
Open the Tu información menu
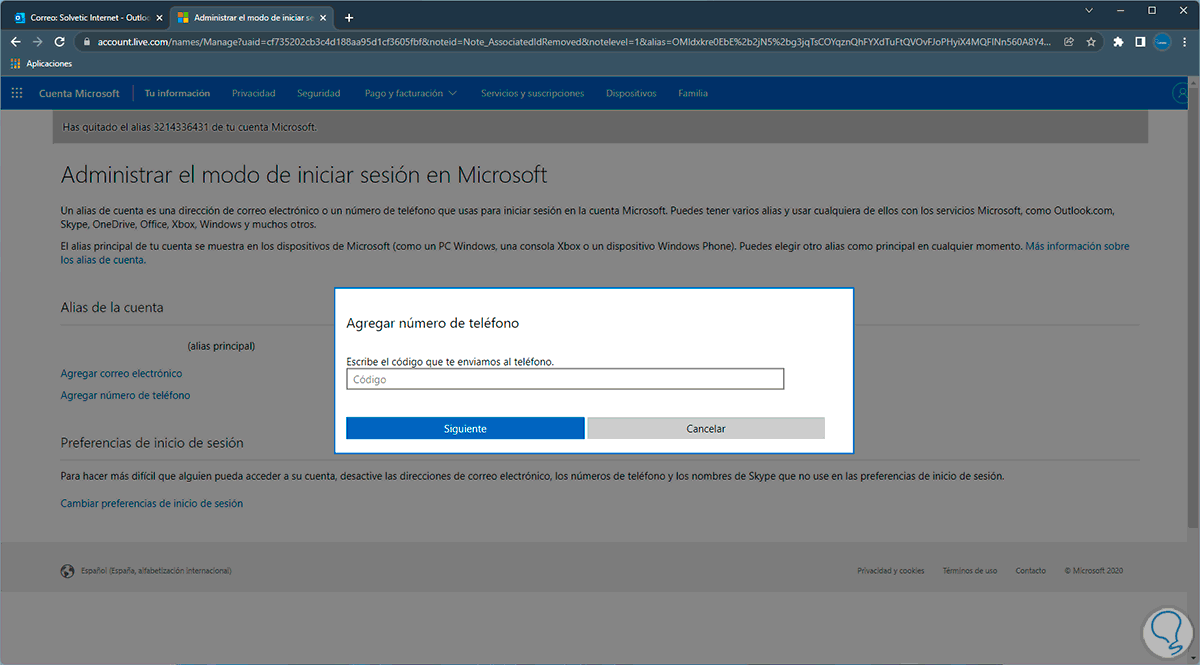point(177,93)
